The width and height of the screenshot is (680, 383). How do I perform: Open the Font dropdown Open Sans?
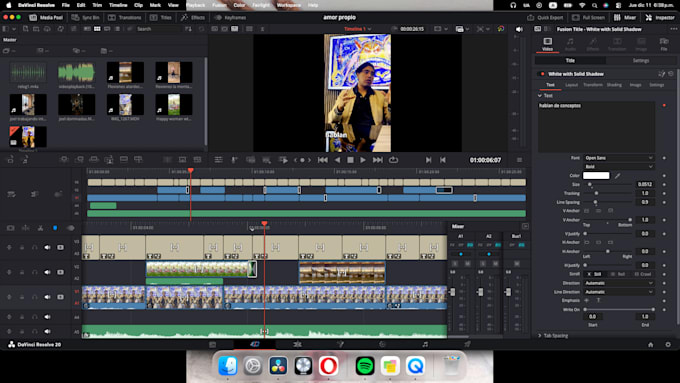pos(618,158)
